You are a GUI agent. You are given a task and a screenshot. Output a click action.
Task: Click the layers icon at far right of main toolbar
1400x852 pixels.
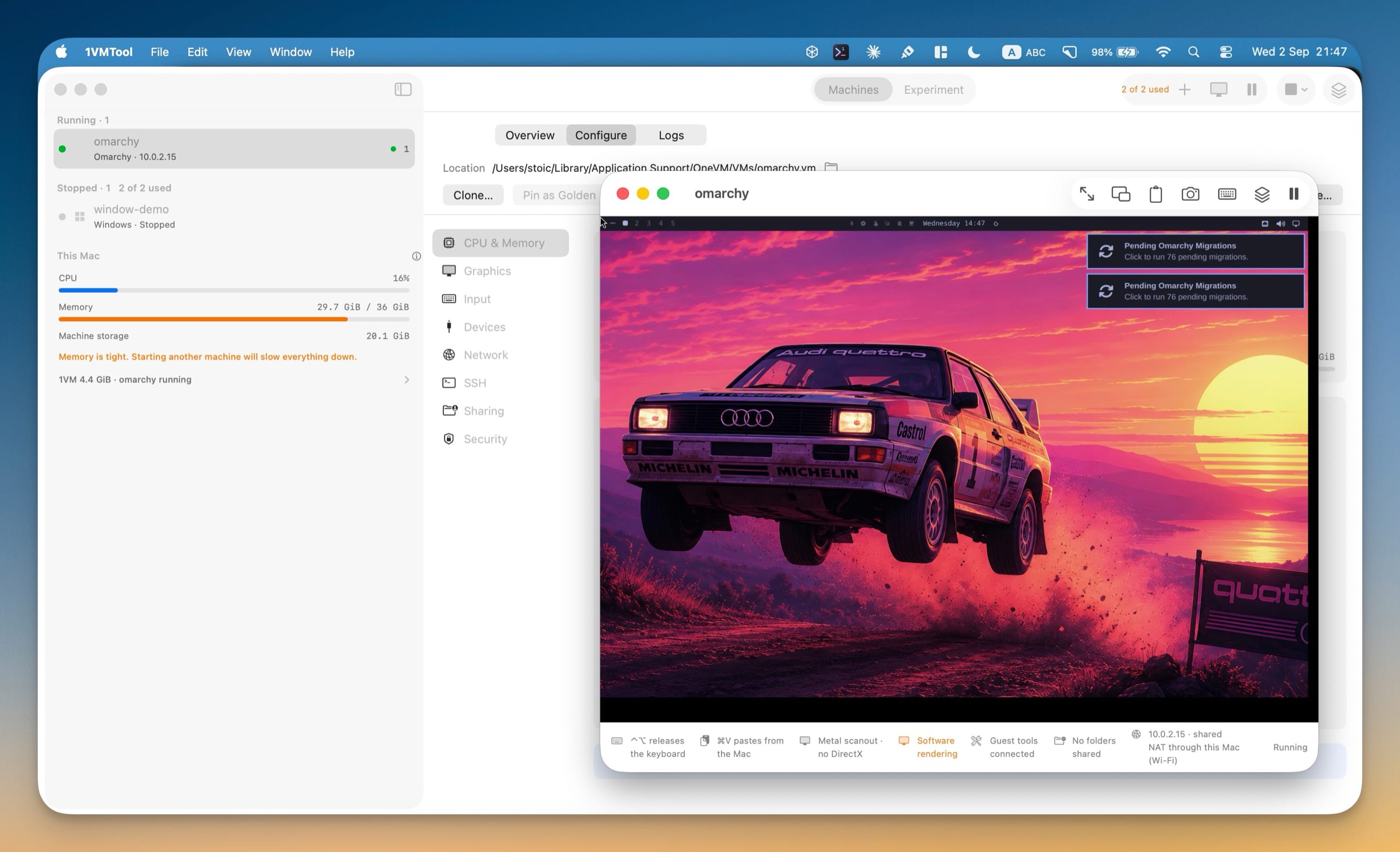(1338, 90)
